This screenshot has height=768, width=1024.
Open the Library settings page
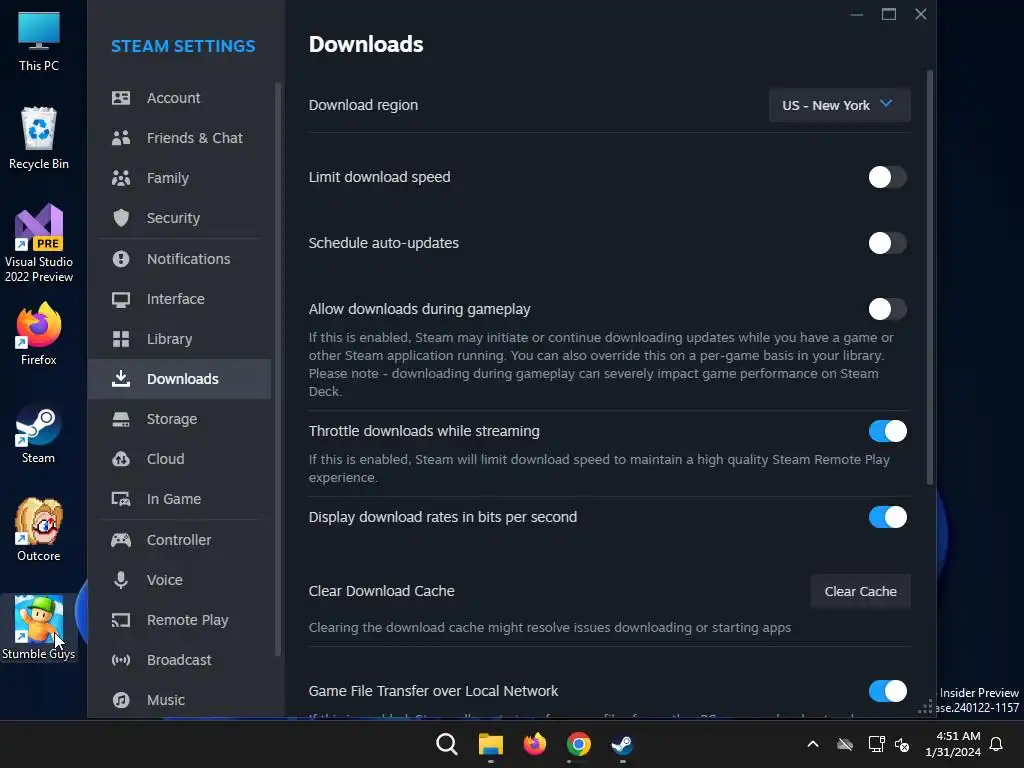tap(179, 339)
